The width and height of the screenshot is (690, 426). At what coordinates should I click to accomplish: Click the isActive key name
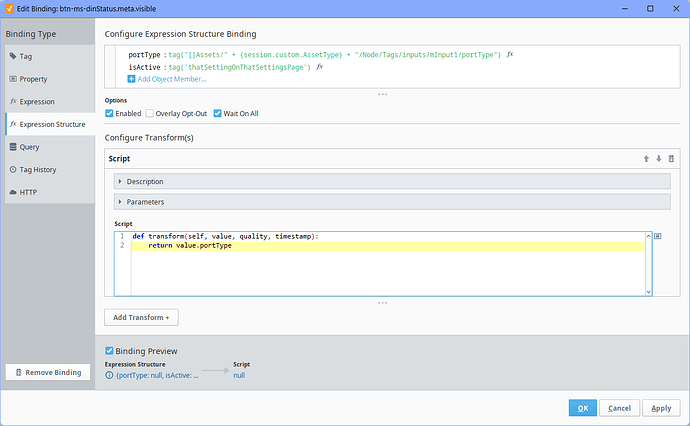click(144, 67)
